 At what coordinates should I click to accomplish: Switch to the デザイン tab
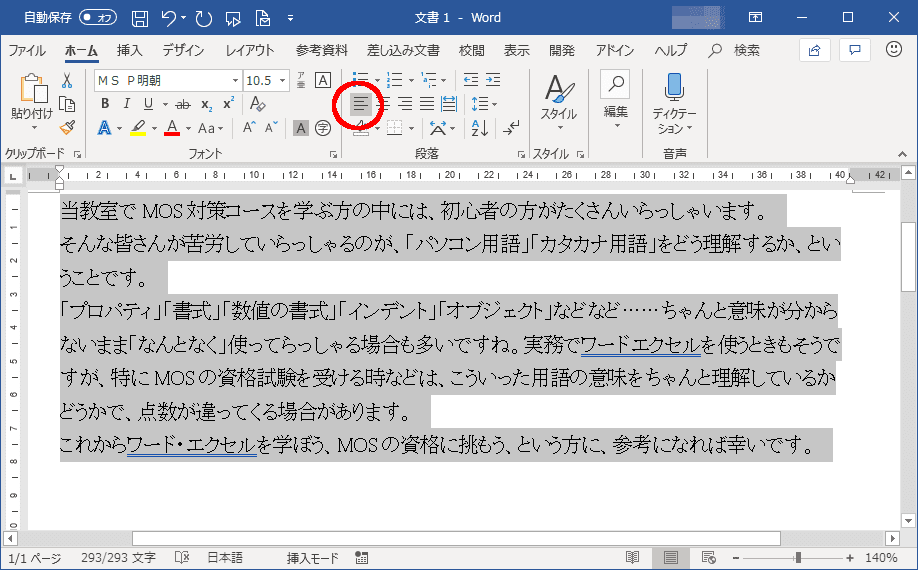183,50
